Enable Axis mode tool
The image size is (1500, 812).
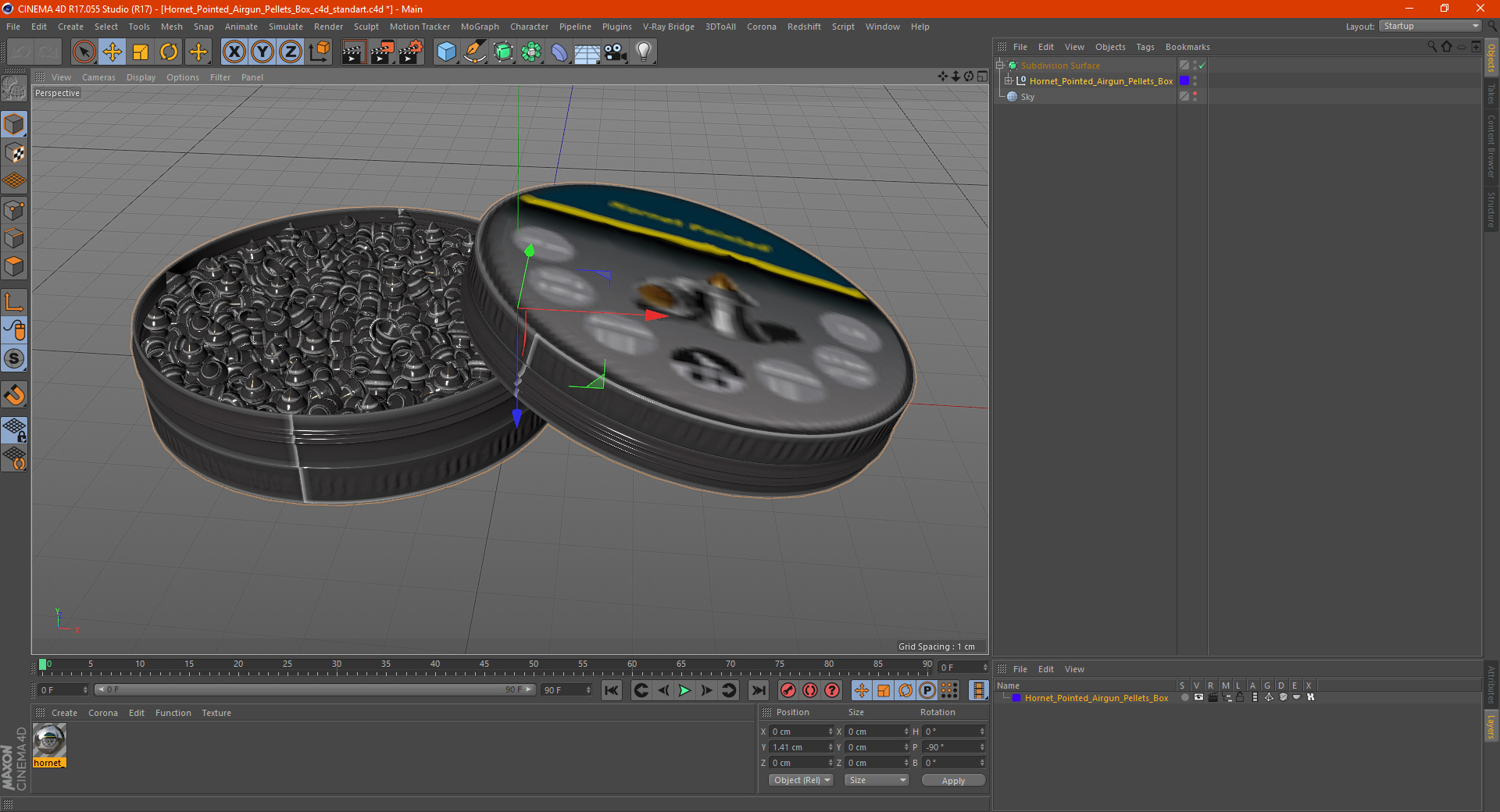pyautogui.click(x=15, y=302)
